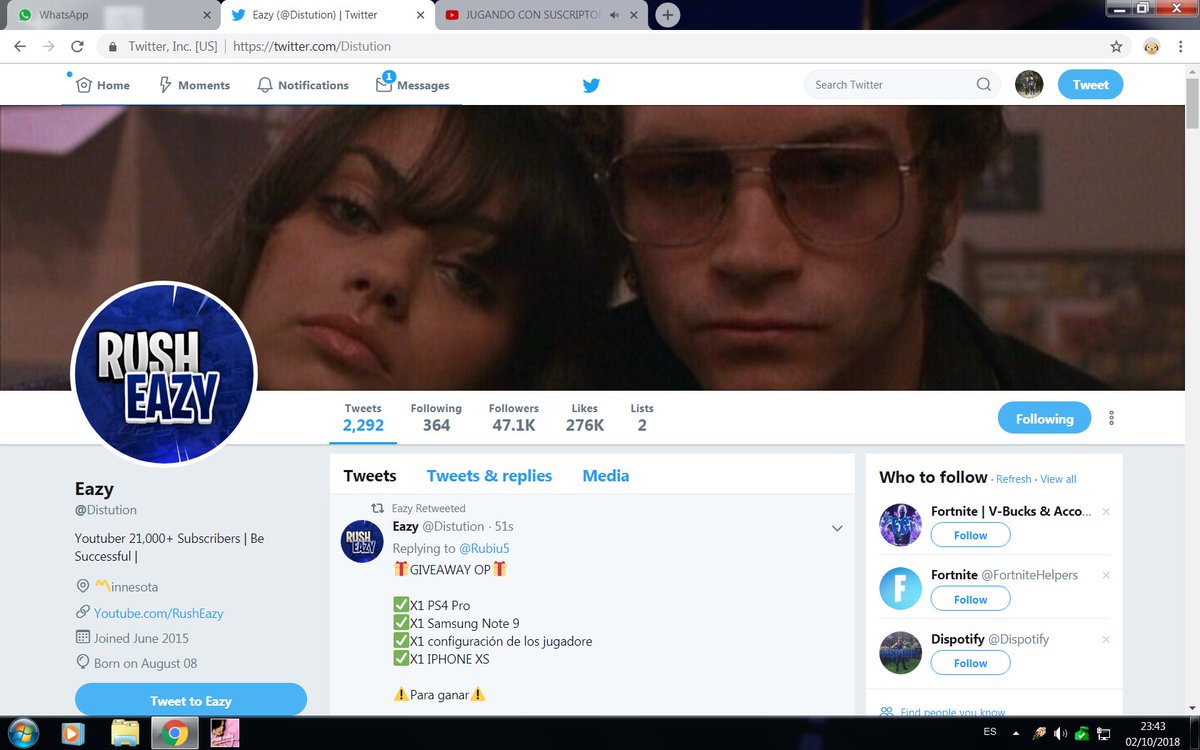Viewport: 1200px width, 750px height.
Task: Open FortniteHelpers avatar icon
Action: [x=900, y=588]
